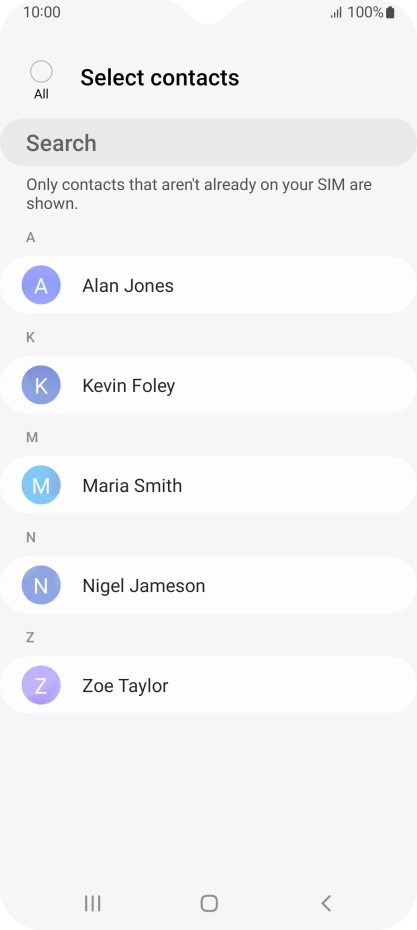The width and height of the screenshot is (417, 930).
Task: Select the All contacts radio button
Action: [x=41, y=72]
